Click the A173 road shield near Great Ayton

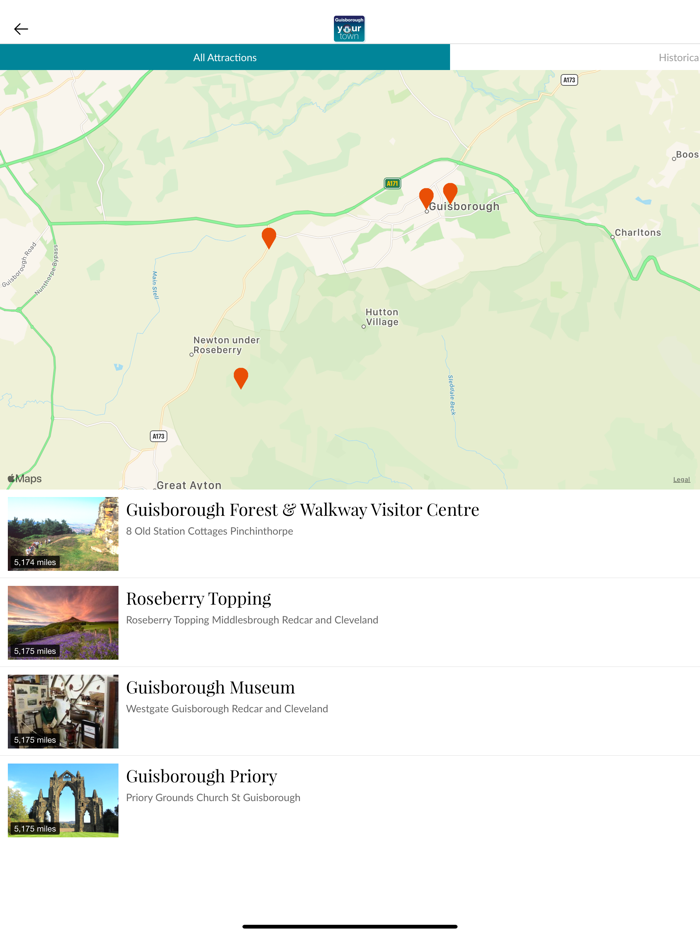coord(158,436)
